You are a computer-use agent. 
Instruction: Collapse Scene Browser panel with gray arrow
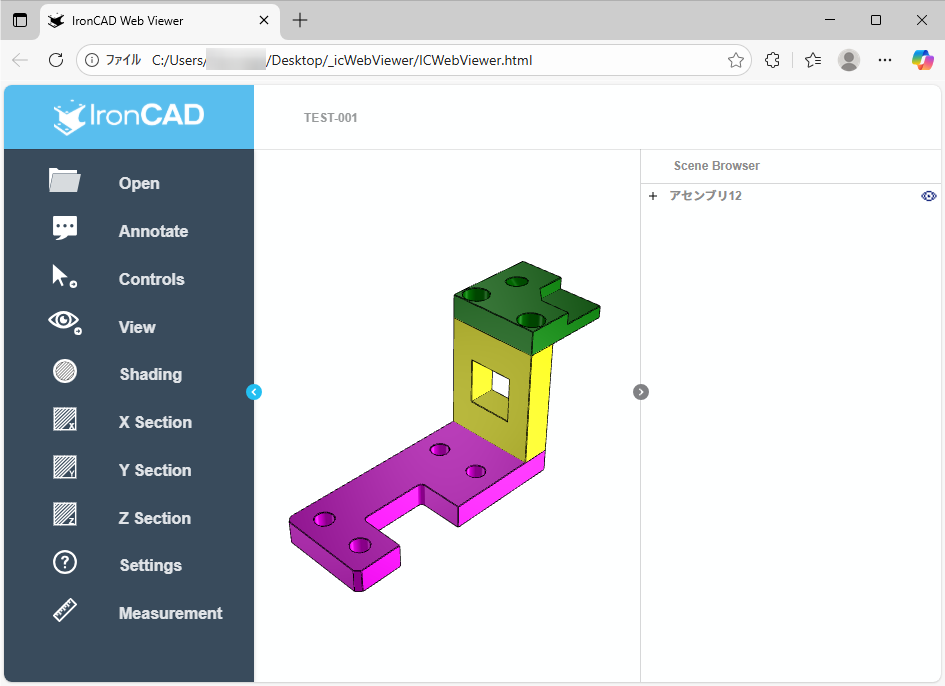pyautogui.click(x=641, y=392)
